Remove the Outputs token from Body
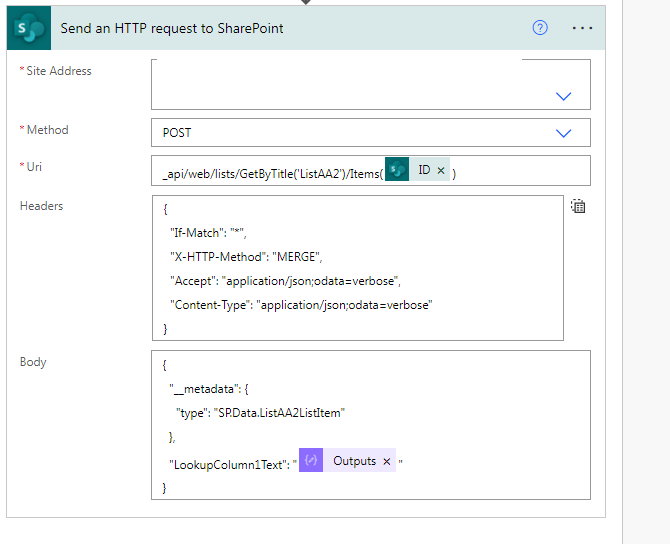670x544 pixels. 387,462
